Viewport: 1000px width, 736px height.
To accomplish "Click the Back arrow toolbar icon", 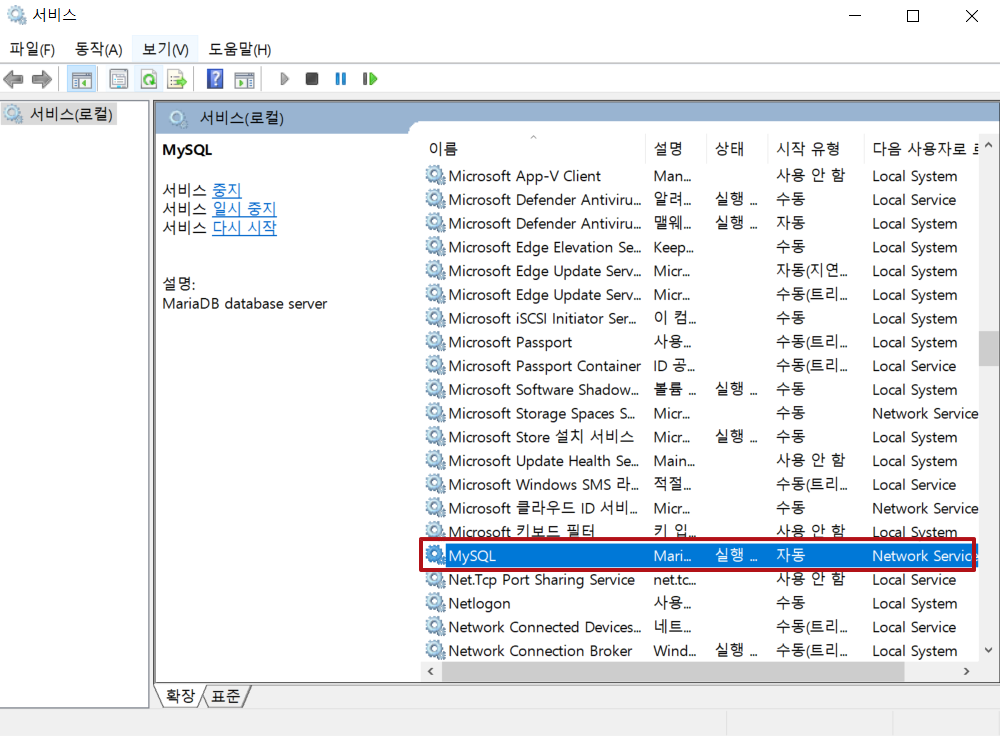I will point(13,79).
